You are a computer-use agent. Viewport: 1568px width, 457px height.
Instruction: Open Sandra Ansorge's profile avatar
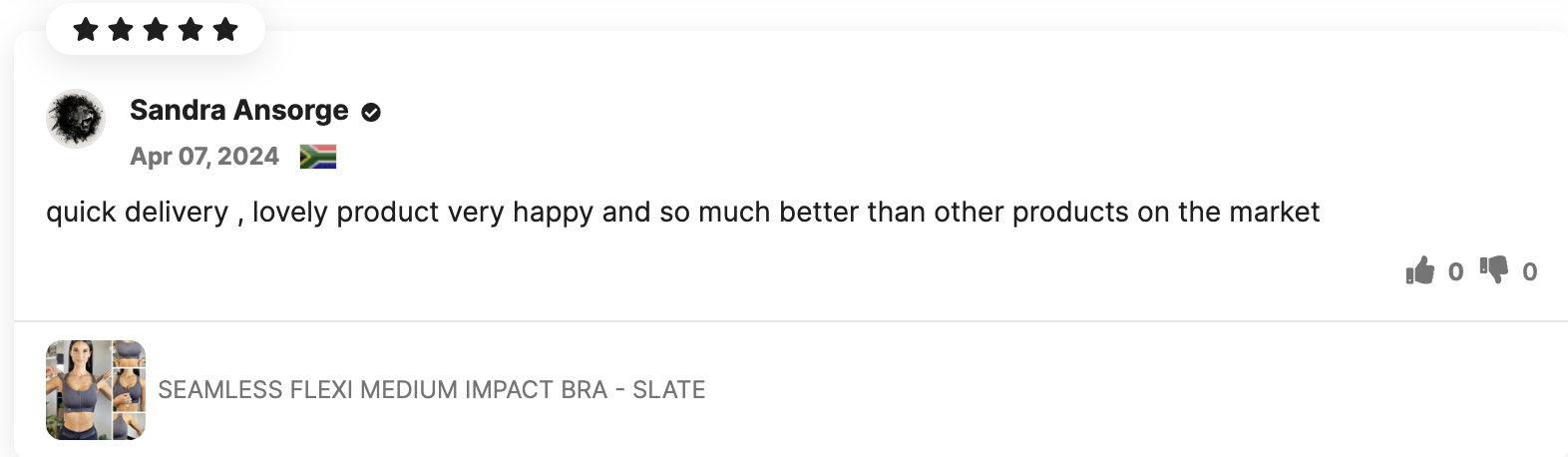[x=76, y=119]
